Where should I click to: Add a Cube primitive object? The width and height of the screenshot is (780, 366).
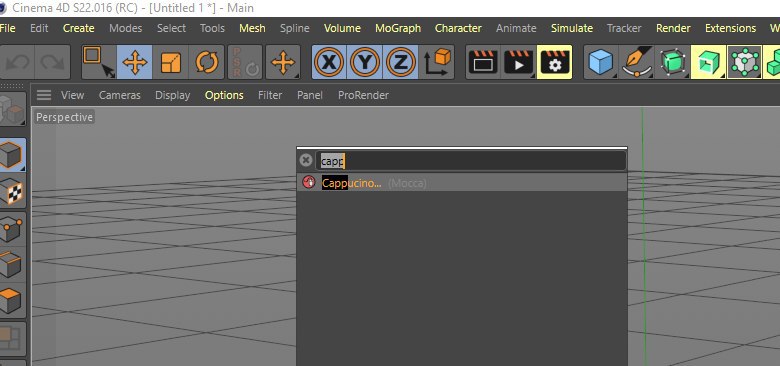[600, 63]
